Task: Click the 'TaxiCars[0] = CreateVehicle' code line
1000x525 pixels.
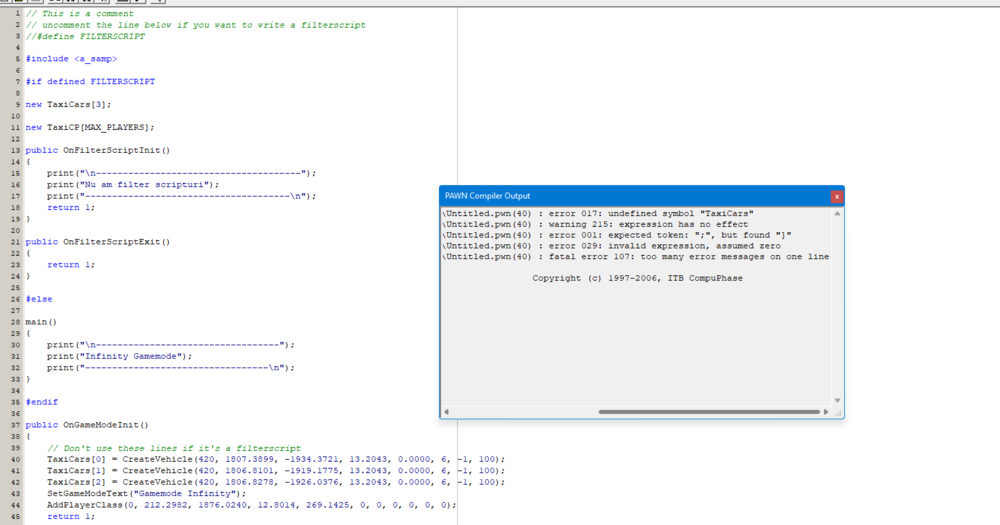Action: pos(276,459)
